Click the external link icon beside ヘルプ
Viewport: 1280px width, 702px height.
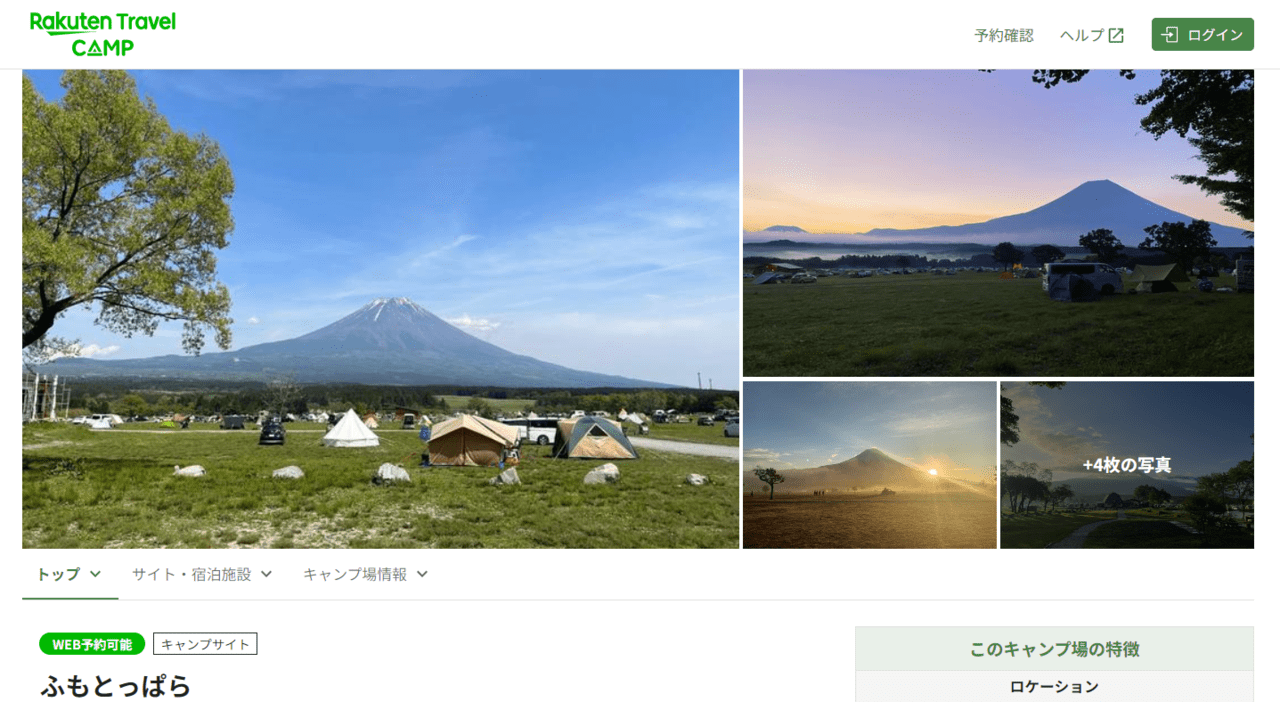1116,35
